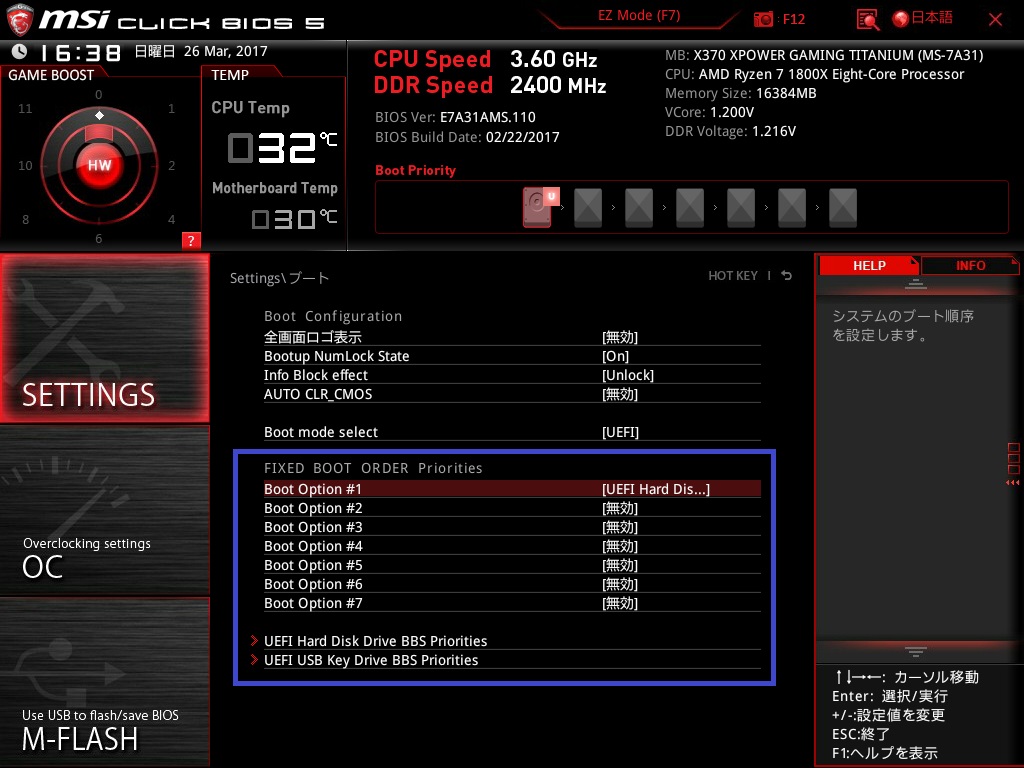Click the DDR Voltage 1.216V text

(x=730, y=131)
